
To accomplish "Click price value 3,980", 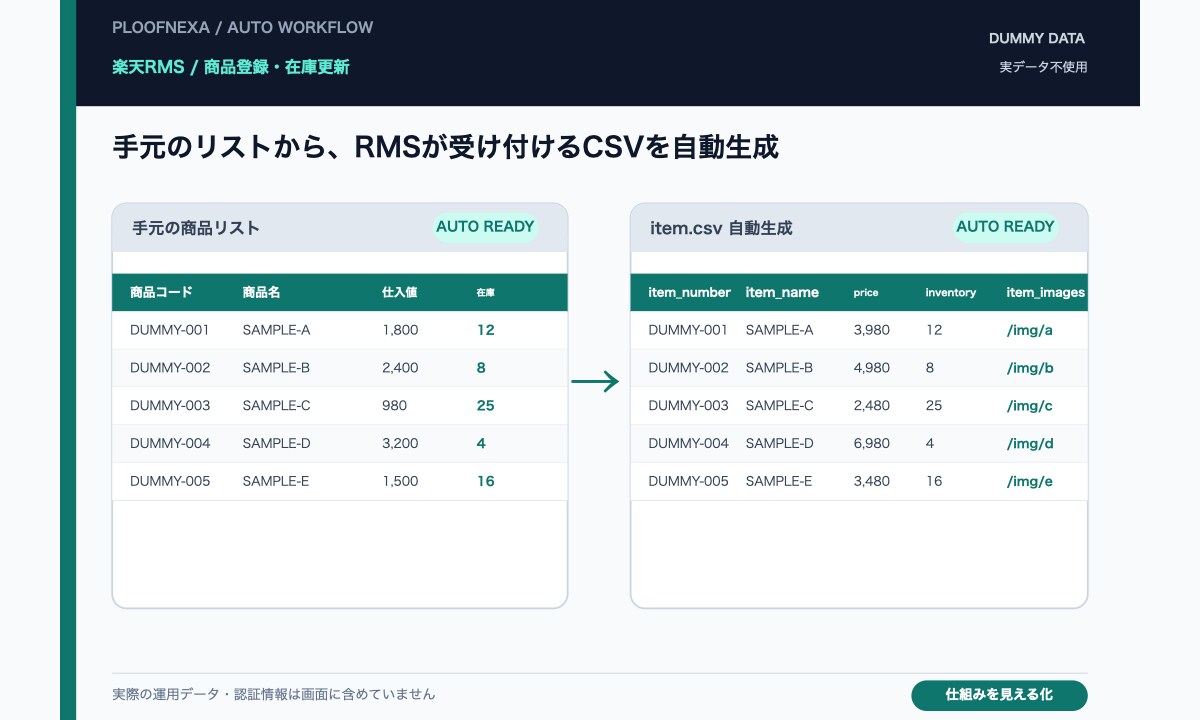I will [x=872, y=330].
